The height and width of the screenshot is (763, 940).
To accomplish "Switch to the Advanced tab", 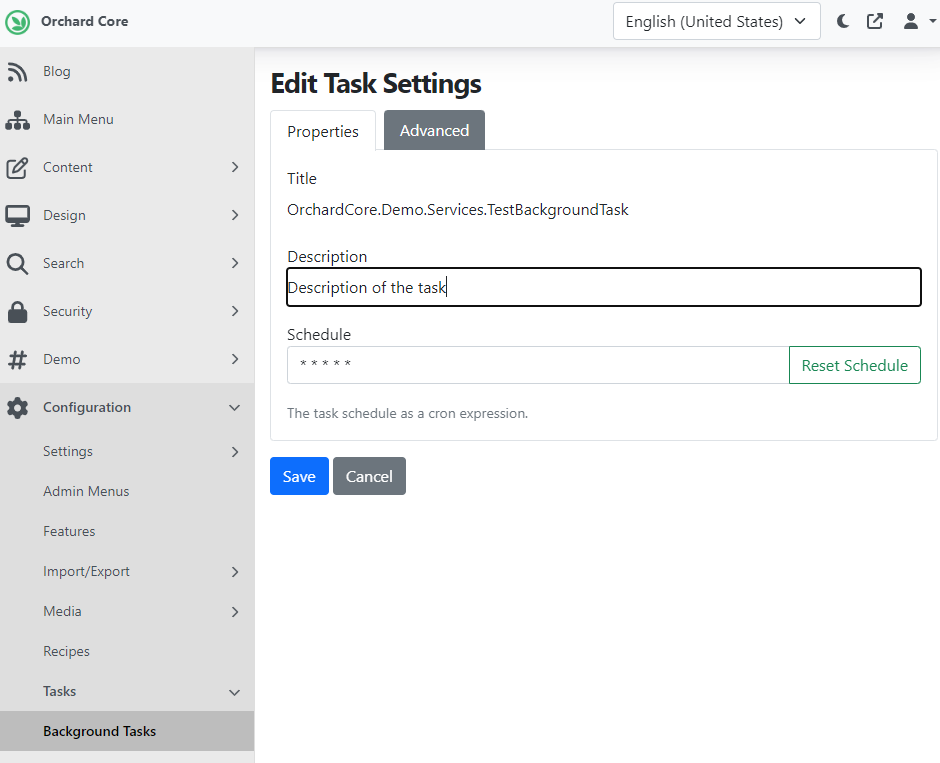I will pos(435,130).
